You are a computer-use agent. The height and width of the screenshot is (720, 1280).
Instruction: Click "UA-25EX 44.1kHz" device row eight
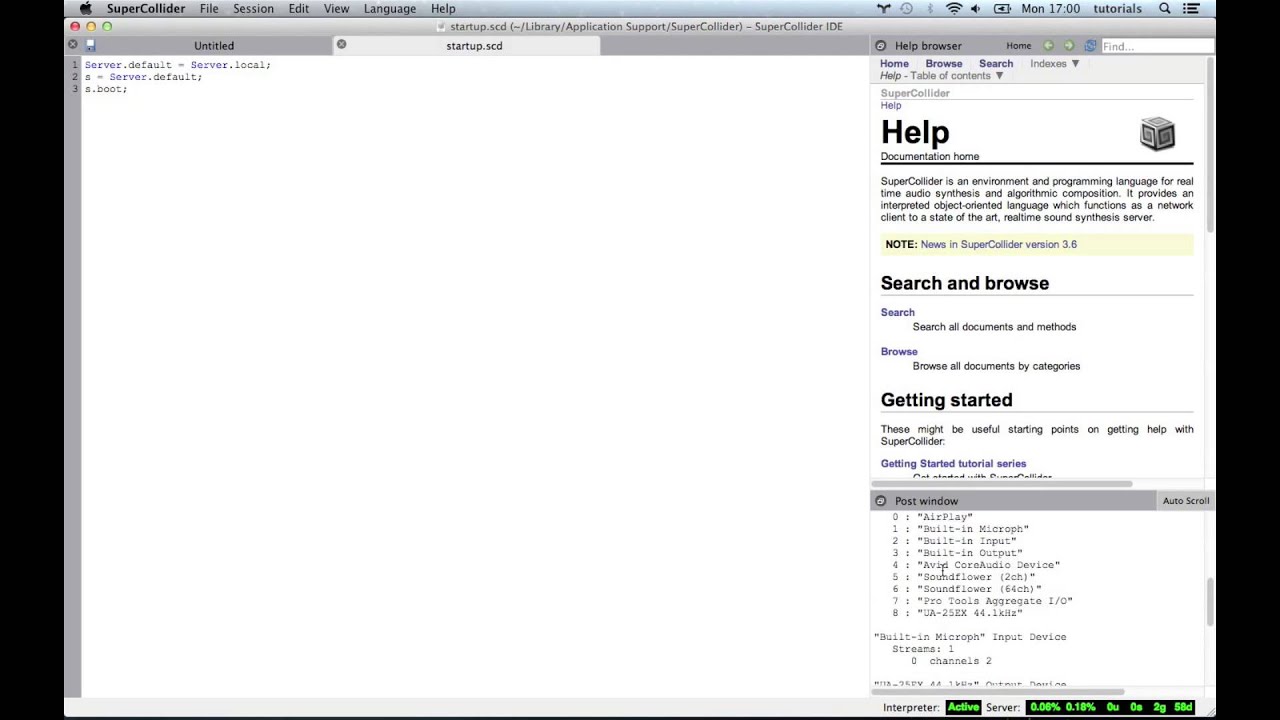(970, 613)
